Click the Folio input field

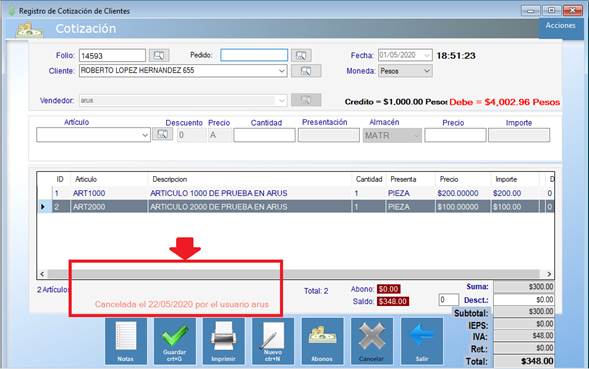pyautogui.click(x=112, y=56)
